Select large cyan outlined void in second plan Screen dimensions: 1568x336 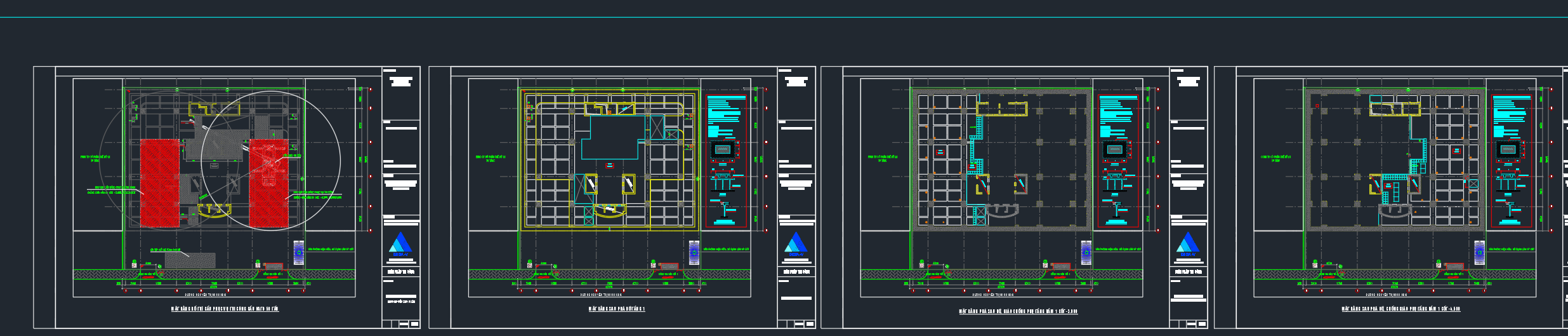pos(609,138)
